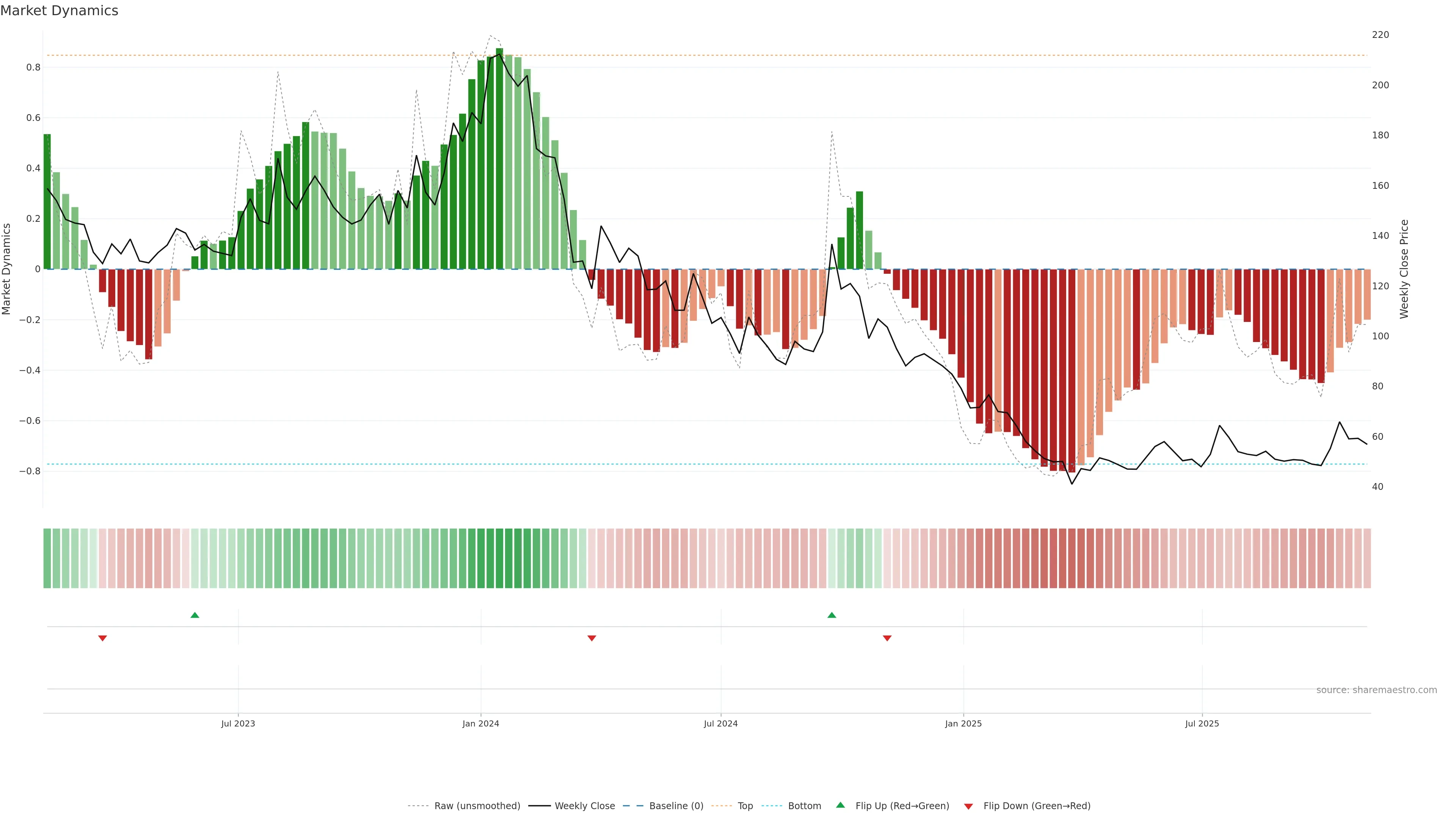
Task: Click the Jan 2024 x-axis label
Action: pos(480,723)
